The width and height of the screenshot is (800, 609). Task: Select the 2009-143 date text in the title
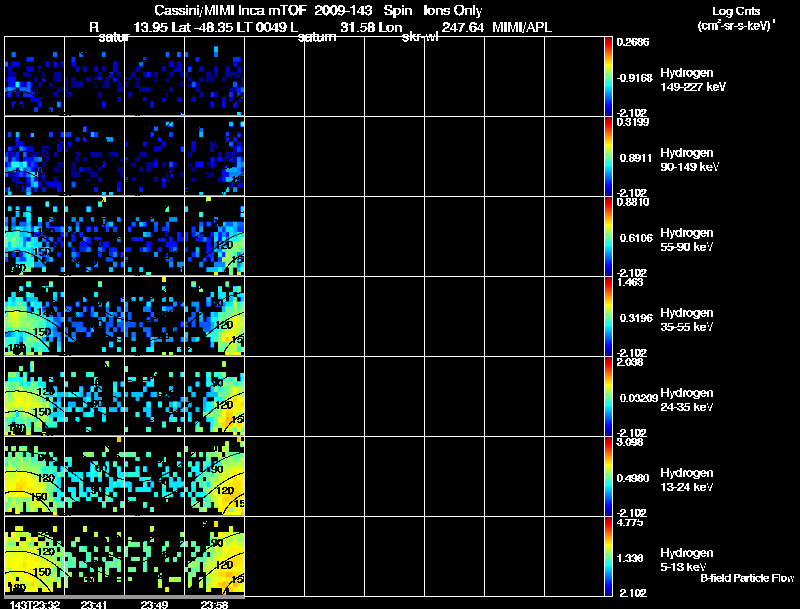[343, 10]
